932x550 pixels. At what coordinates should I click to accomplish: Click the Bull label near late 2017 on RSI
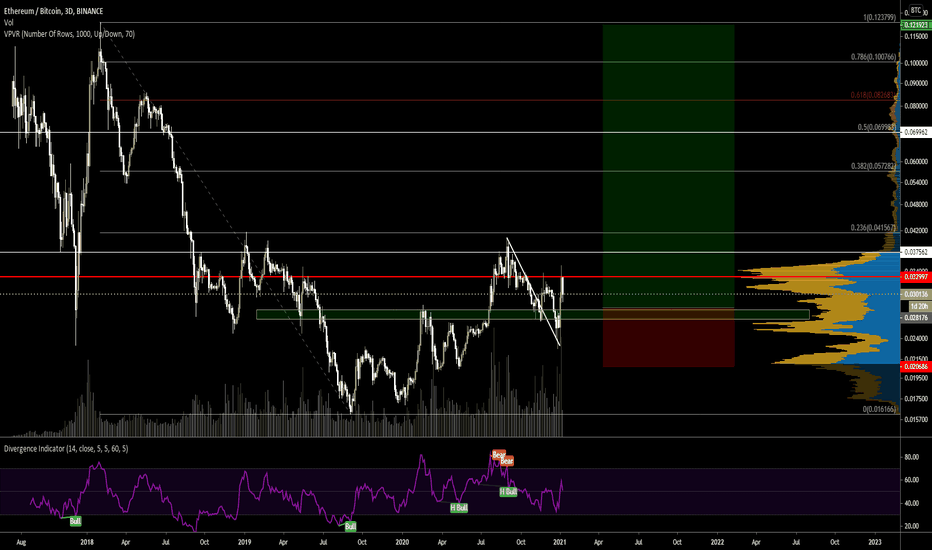point(75,521)
